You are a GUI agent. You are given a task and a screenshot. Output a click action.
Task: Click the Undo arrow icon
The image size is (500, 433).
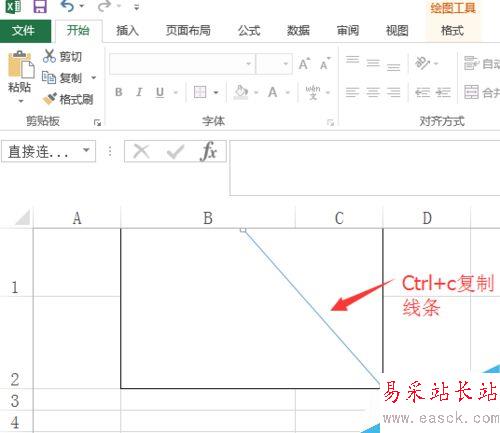tap(67, 6)
